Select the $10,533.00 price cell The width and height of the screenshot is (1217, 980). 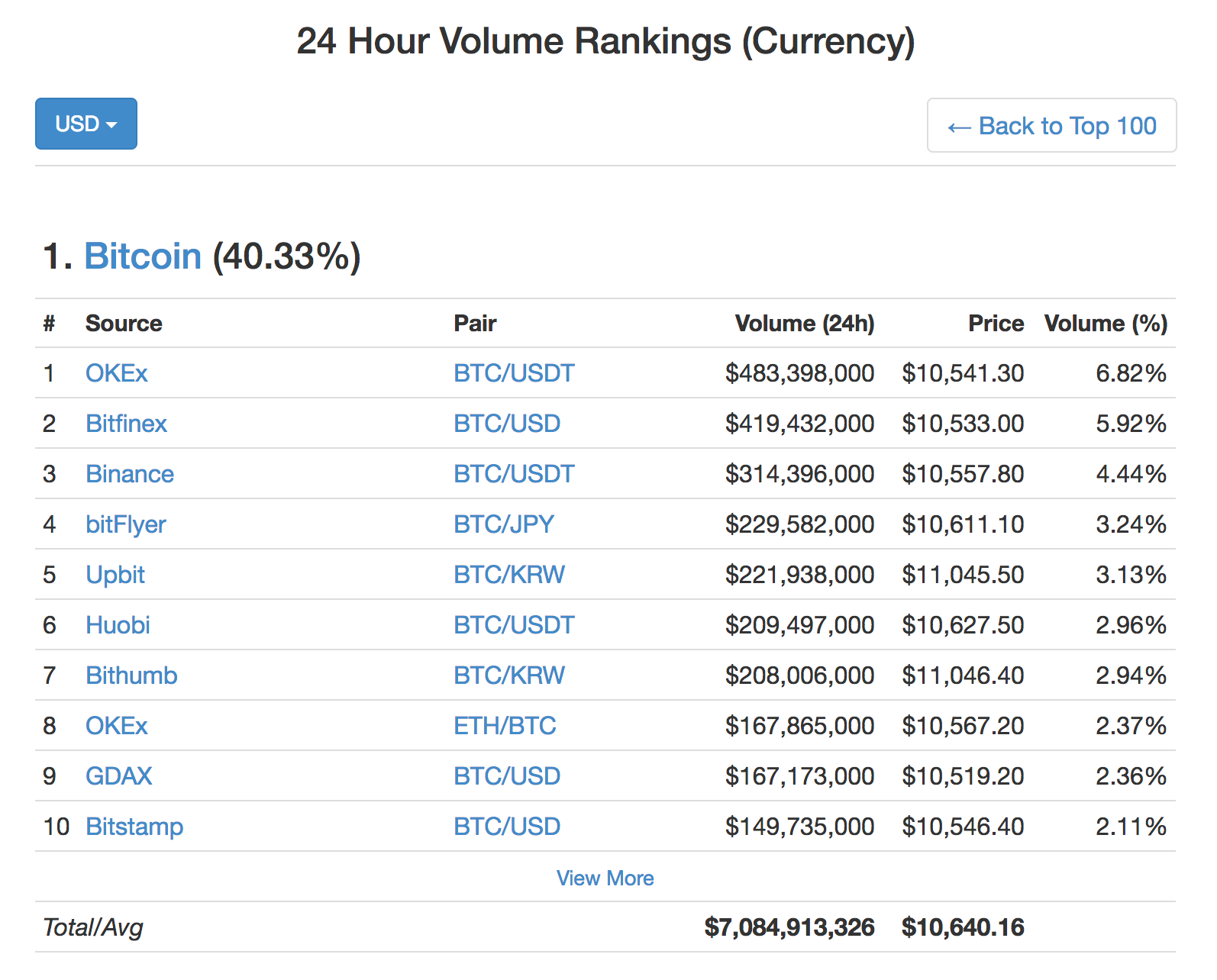point(963,424)
